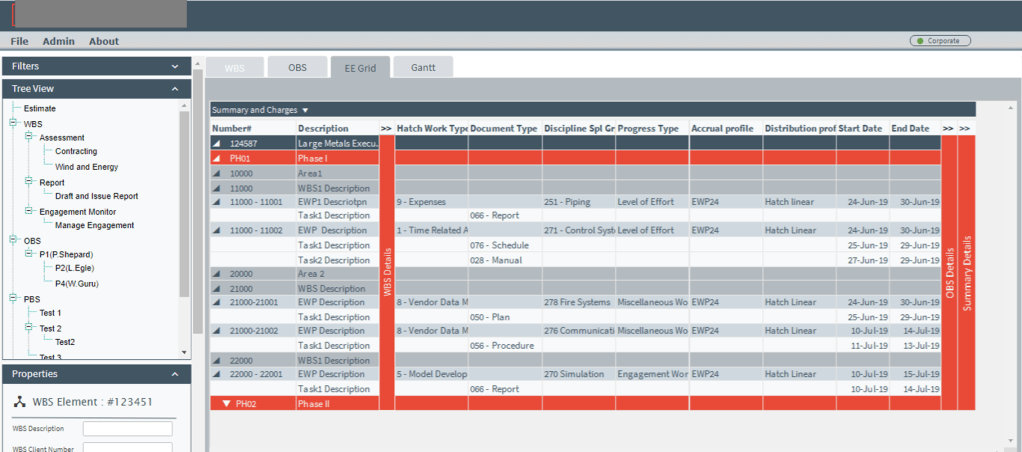
Task: Collapse the Assessment tree node
Action: click(x=29, y=137)
